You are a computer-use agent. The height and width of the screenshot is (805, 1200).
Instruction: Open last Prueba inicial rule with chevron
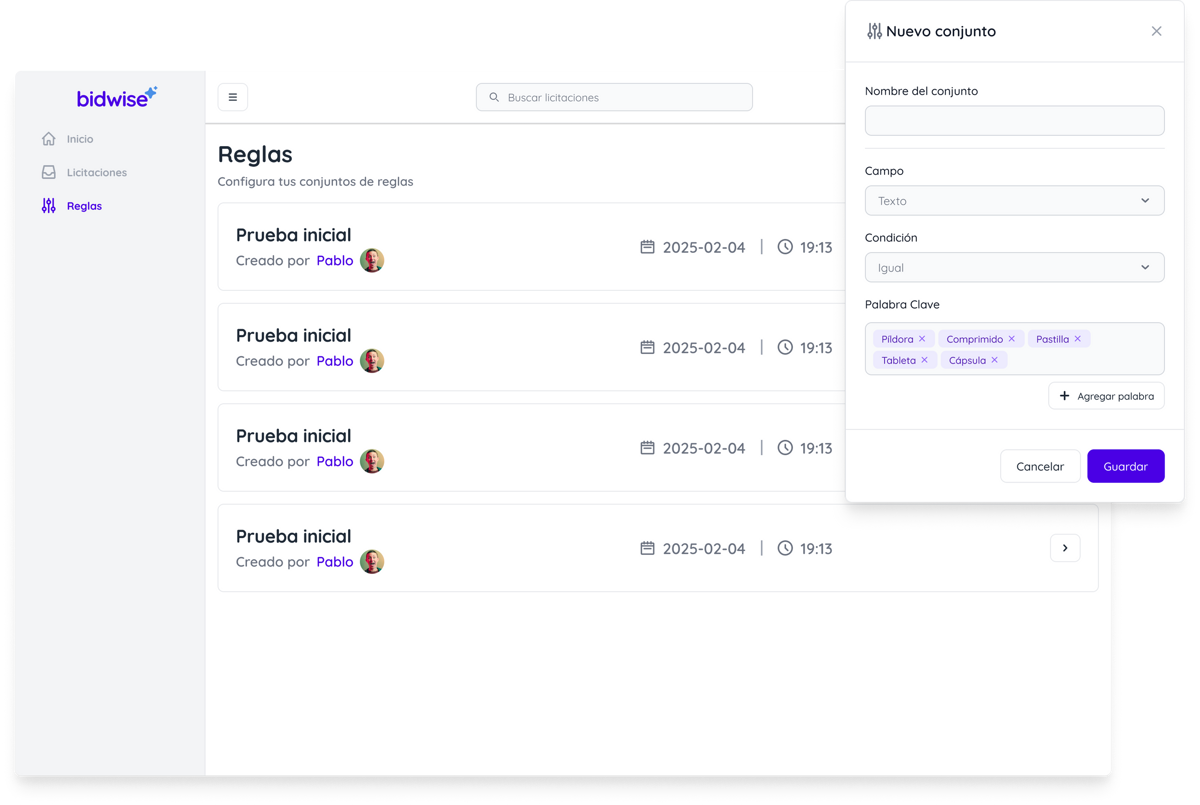click(x=1065, y=548)
